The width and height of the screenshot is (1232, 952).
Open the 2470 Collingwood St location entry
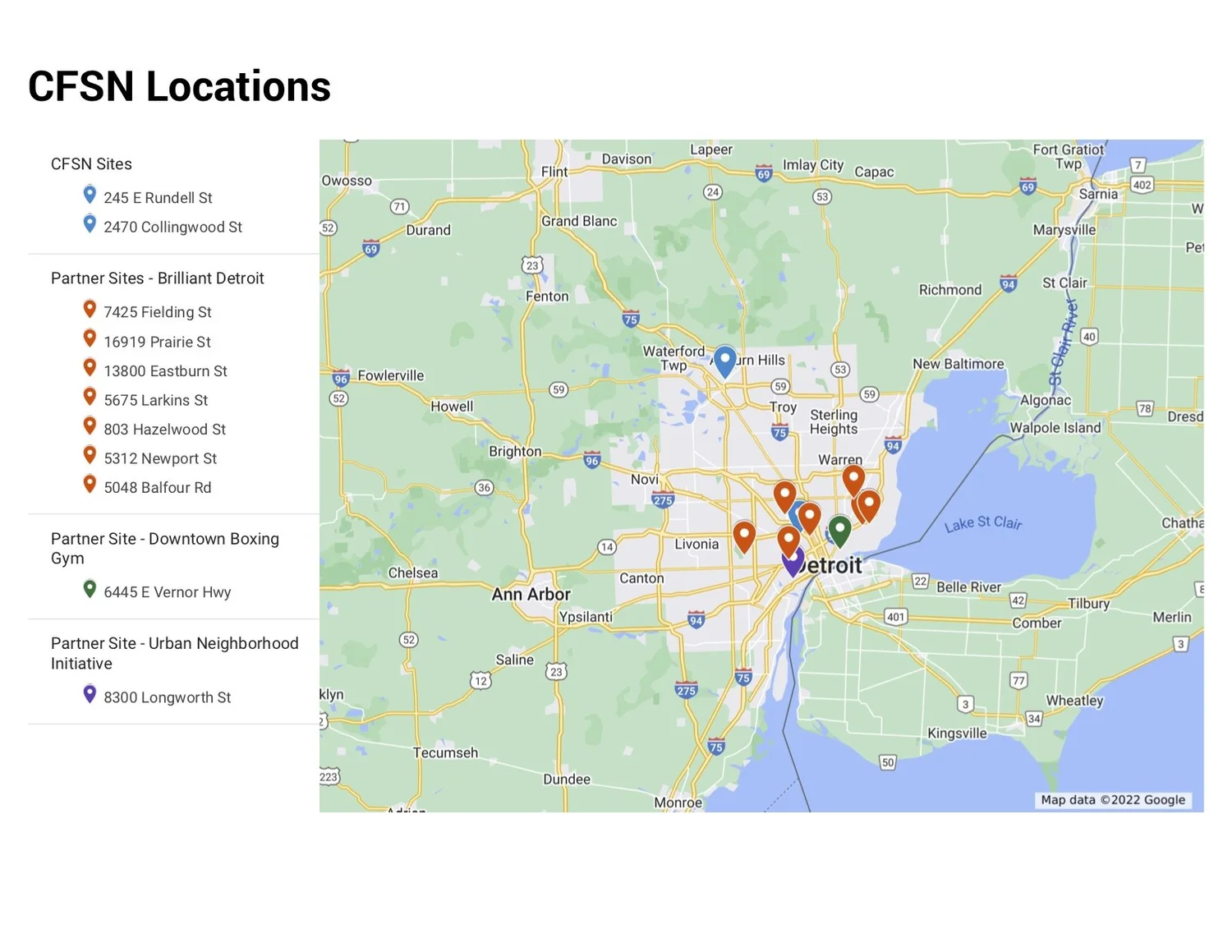click(172, 227)
